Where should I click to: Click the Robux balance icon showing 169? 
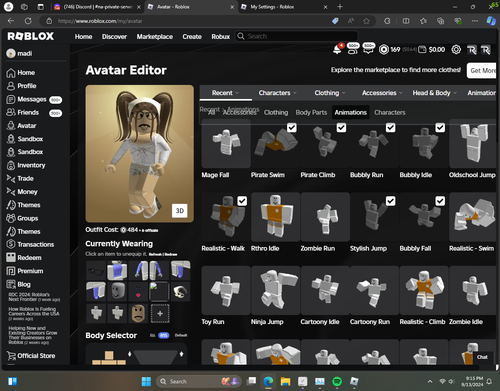pos(384,50)
